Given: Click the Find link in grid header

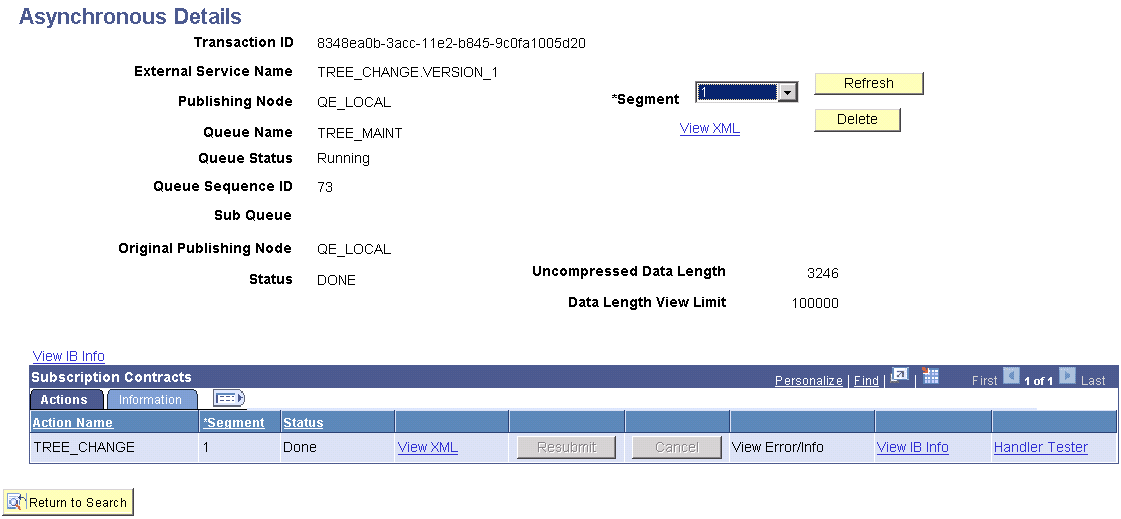Looking at the screenshot, I should pos(866,380).
